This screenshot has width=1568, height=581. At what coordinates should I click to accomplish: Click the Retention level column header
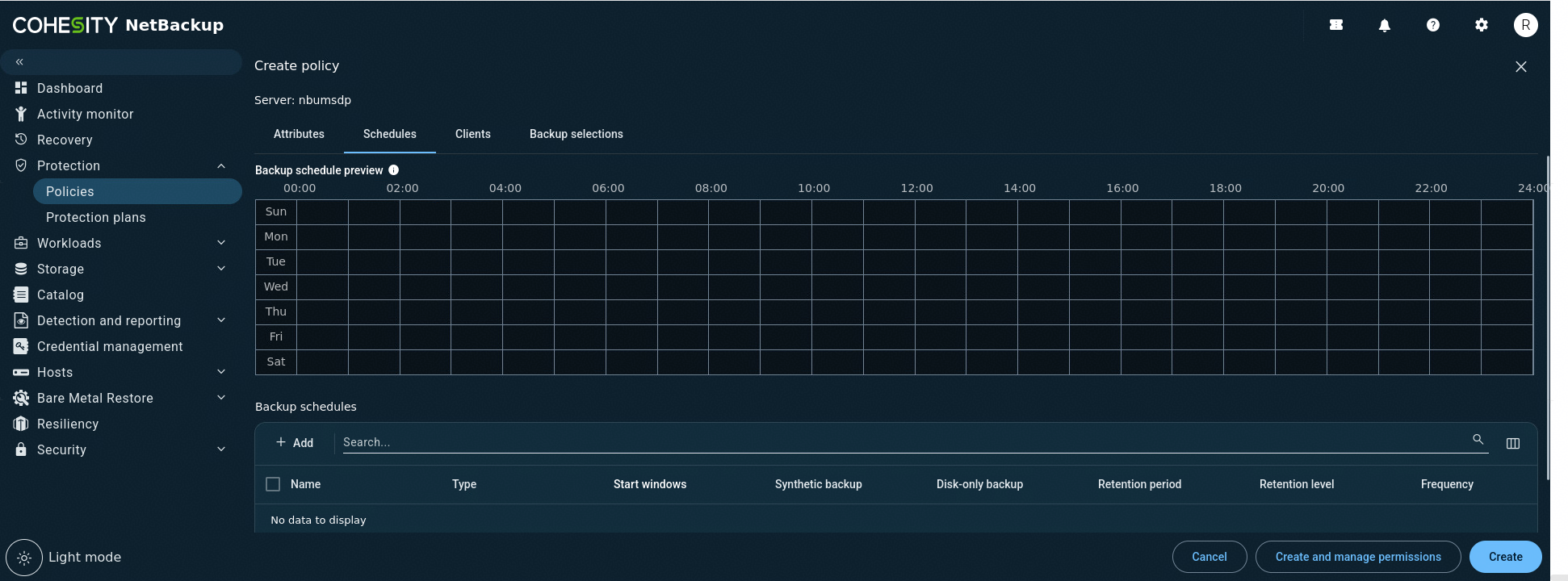(1297, 484)
